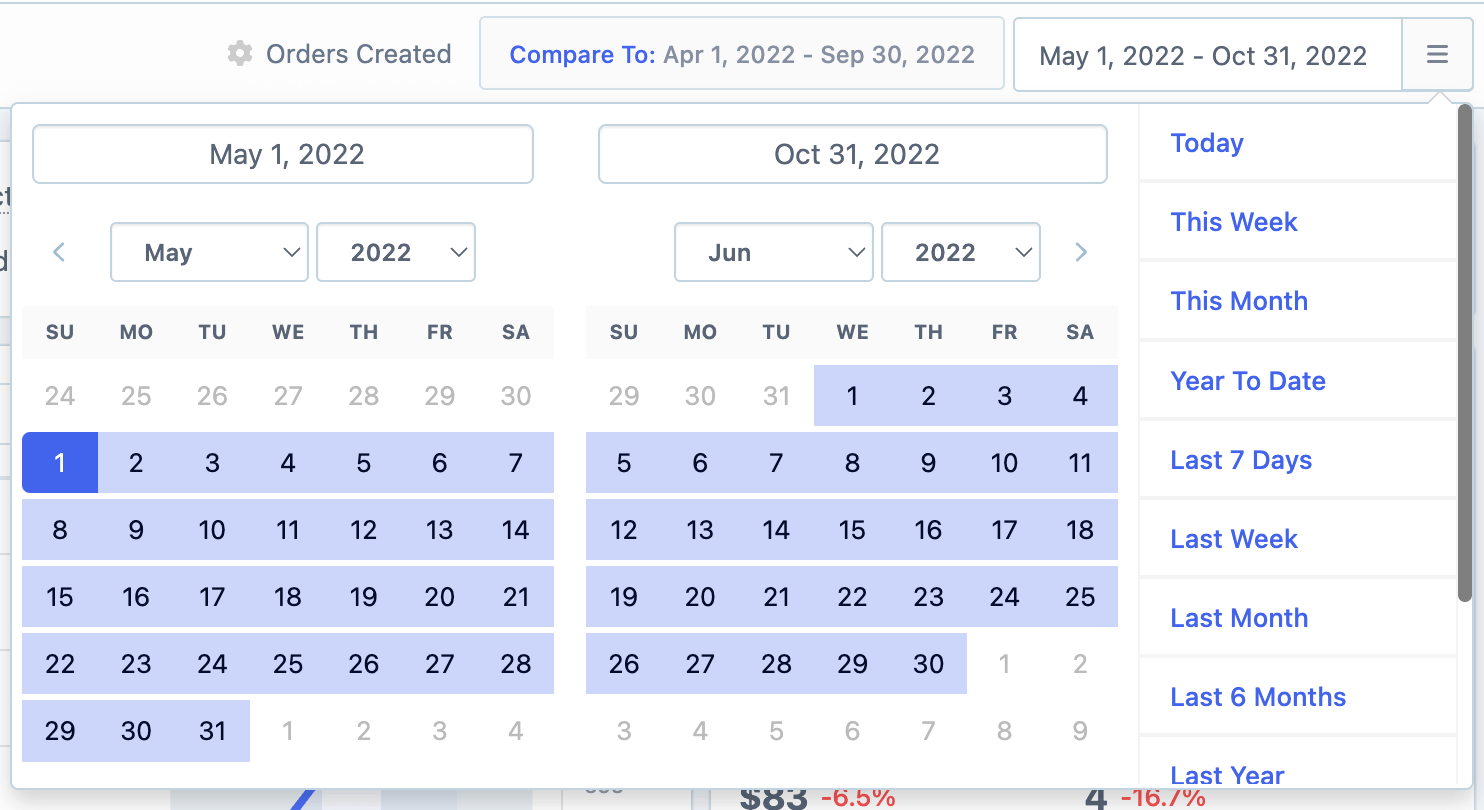Click the settings gear beside Orders Created
Viewport: 1484px width, 810px height.
tap(240, 54)
